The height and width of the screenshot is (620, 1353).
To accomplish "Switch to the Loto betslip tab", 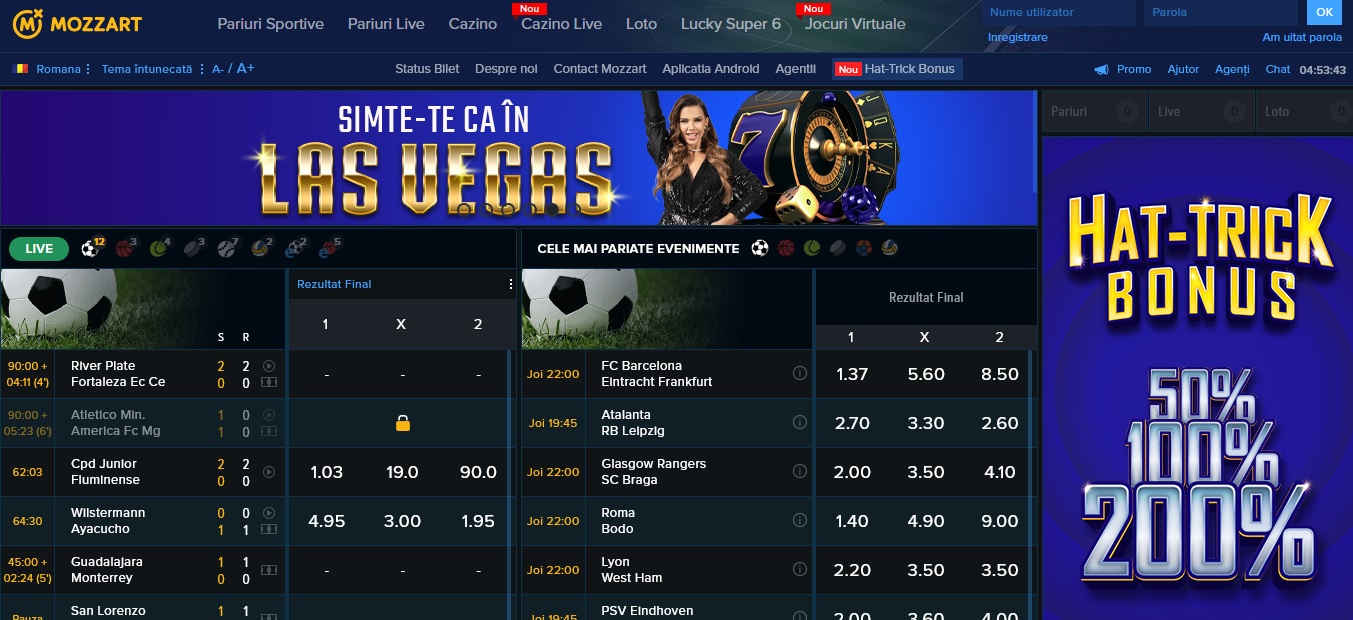I will 1298,111.
